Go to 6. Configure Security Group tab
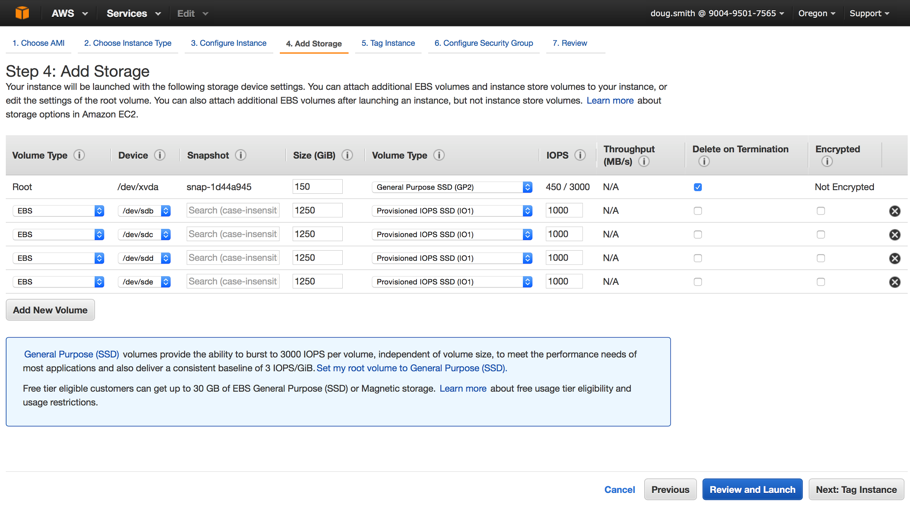This screenshot has height=507, width=910. [483, 43]
